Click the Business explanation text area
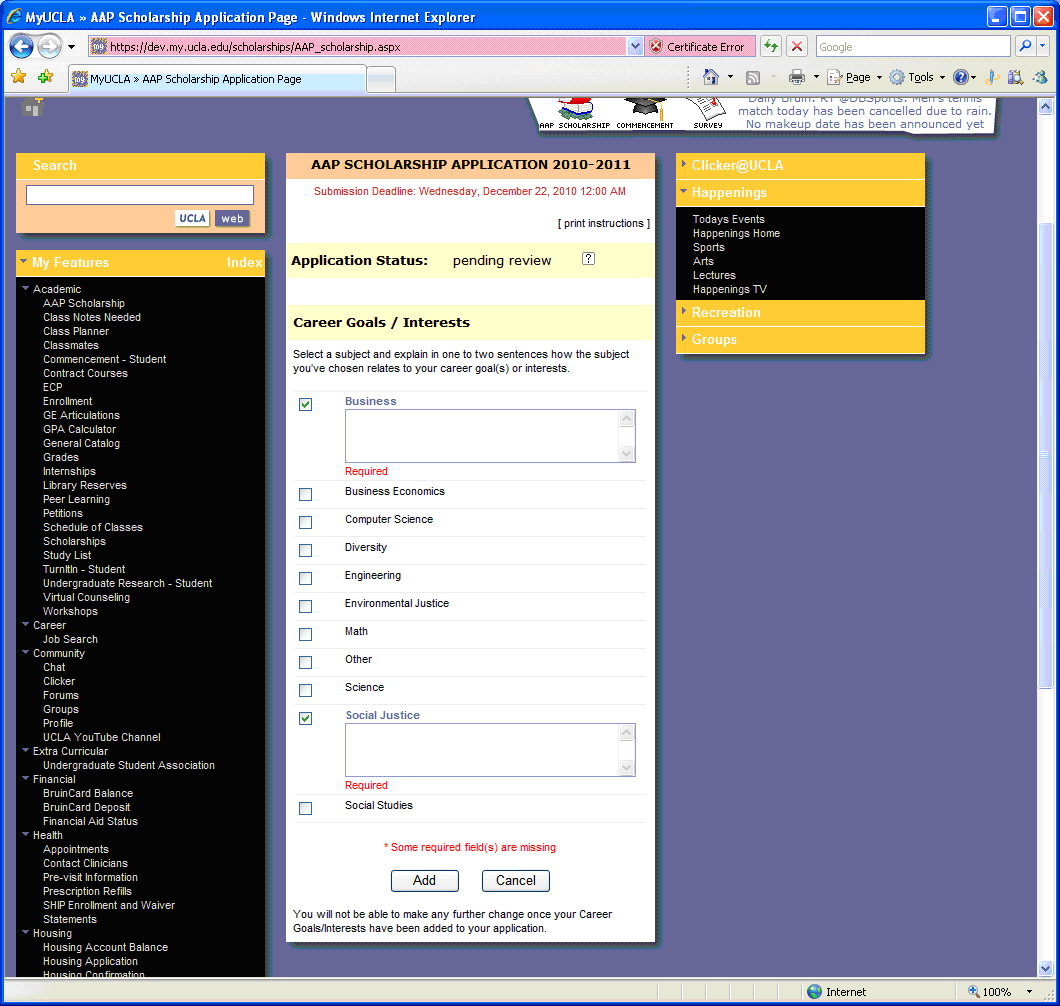1060x1006 pixels. point(482,436)
